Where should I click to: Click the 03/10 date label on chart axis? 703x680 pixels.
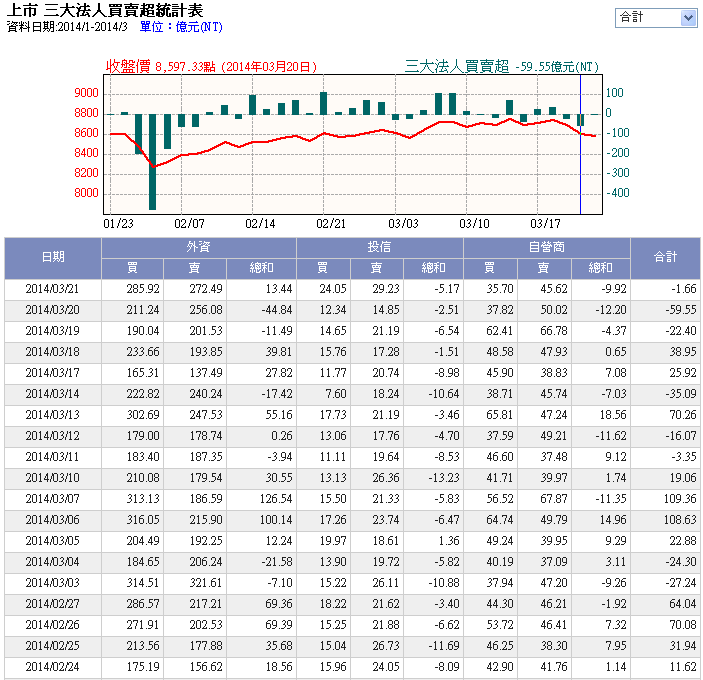click(474, 224)
